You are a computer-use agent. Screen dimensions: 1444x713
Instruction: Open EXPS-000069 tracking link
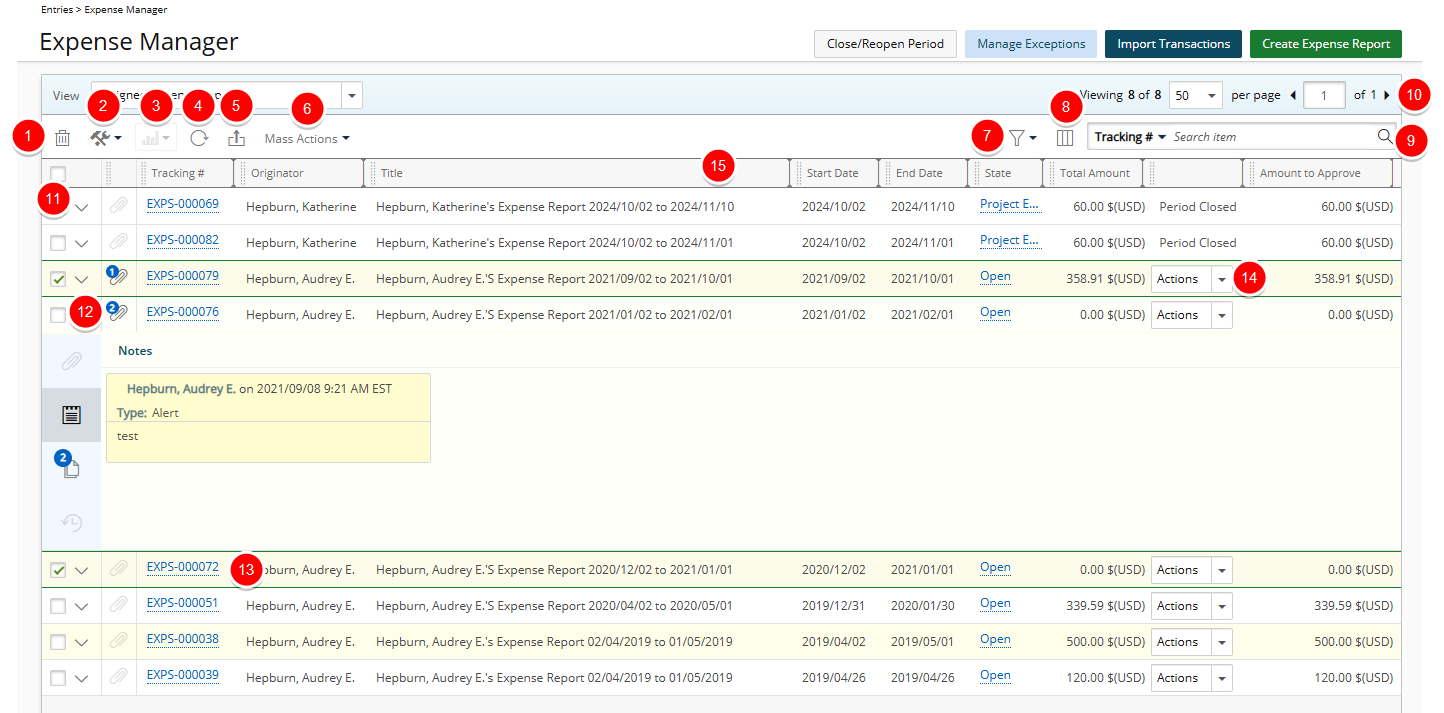click(x=182, y=204)
